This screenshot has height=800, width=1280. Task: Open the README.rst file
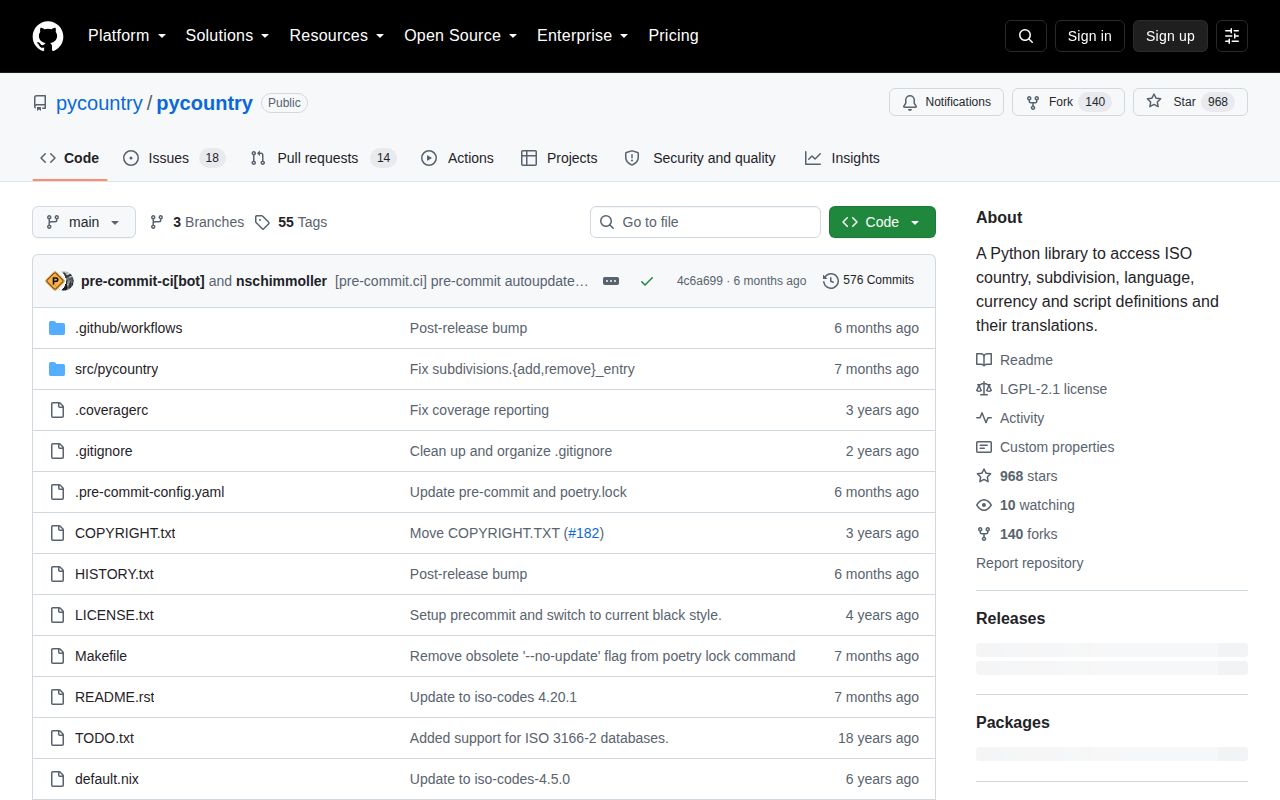tap(114, 697)
